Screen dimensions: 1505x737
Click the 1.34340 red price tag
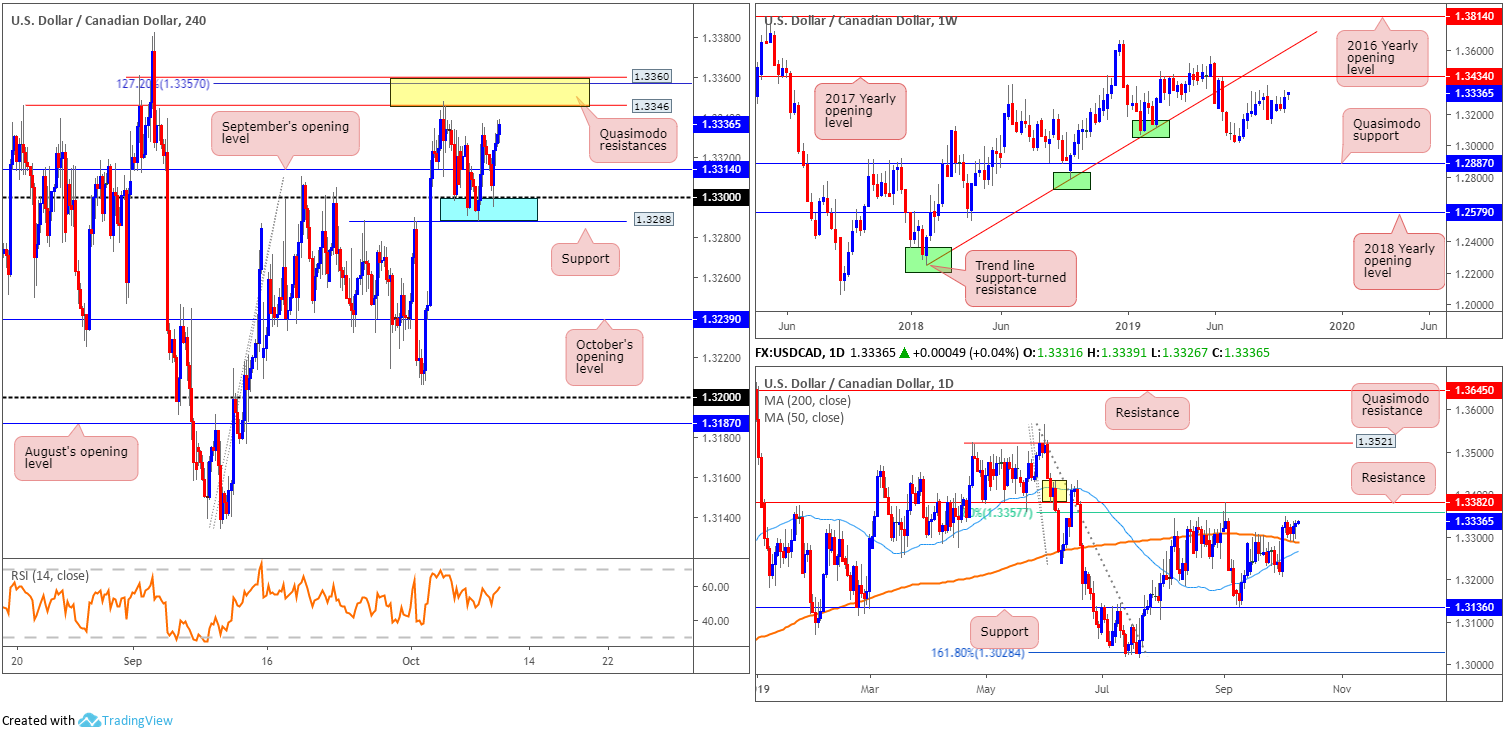pos(1475,75)
